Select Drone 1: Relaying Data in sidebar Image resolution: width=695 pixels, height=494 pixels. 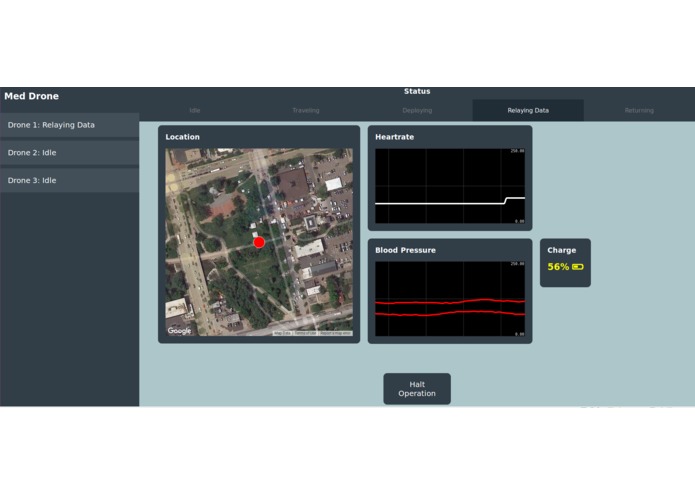(70, 125)
